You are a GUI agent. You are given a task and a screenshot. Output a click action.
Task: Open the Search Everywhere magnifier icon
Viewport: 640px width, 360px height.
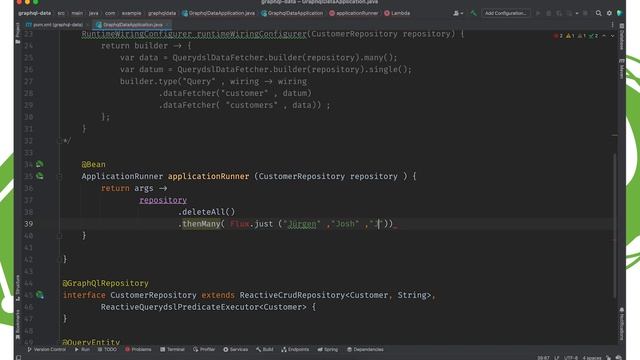tap(598, 13)
